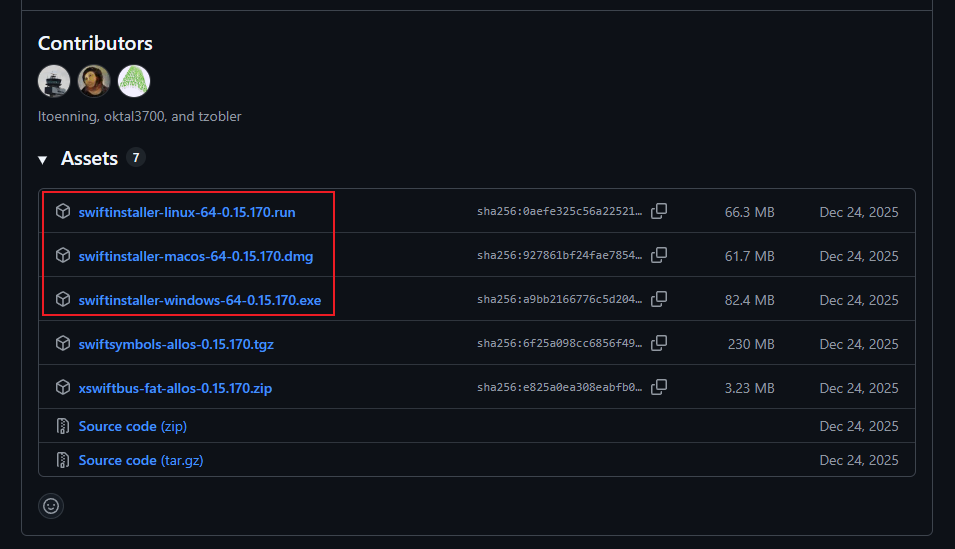Copy sha256 hash of swiftsymbols tgz
The height and width of the screenshot is (549, 955).
[x=659, y=344]
